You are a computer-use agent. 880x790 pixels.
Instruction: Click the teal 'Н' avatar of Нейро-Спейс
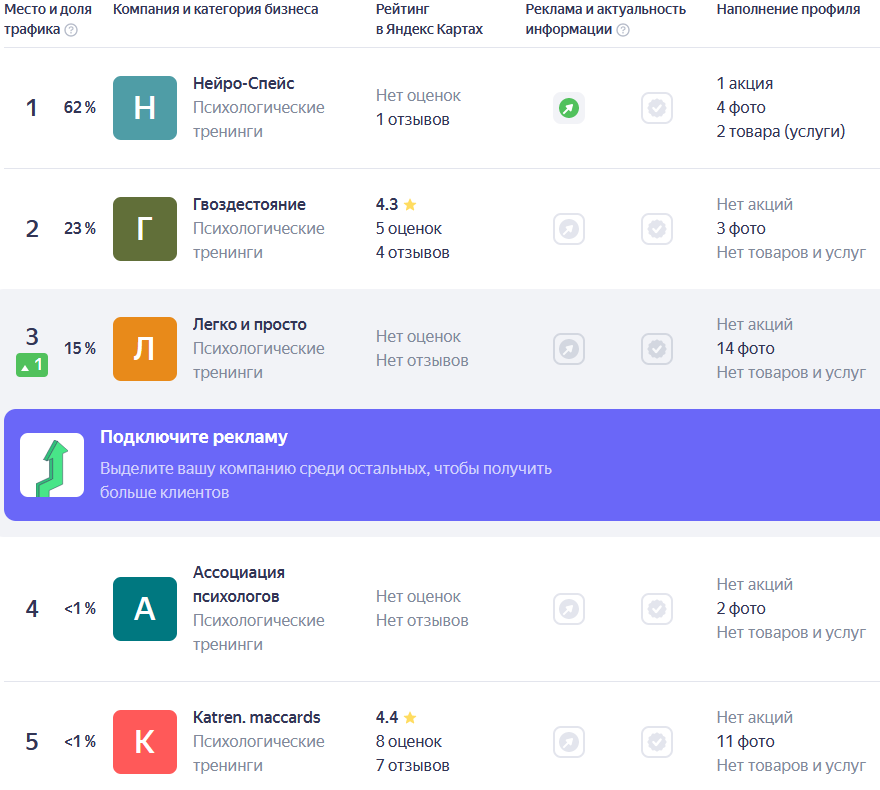tap(145, 108)
